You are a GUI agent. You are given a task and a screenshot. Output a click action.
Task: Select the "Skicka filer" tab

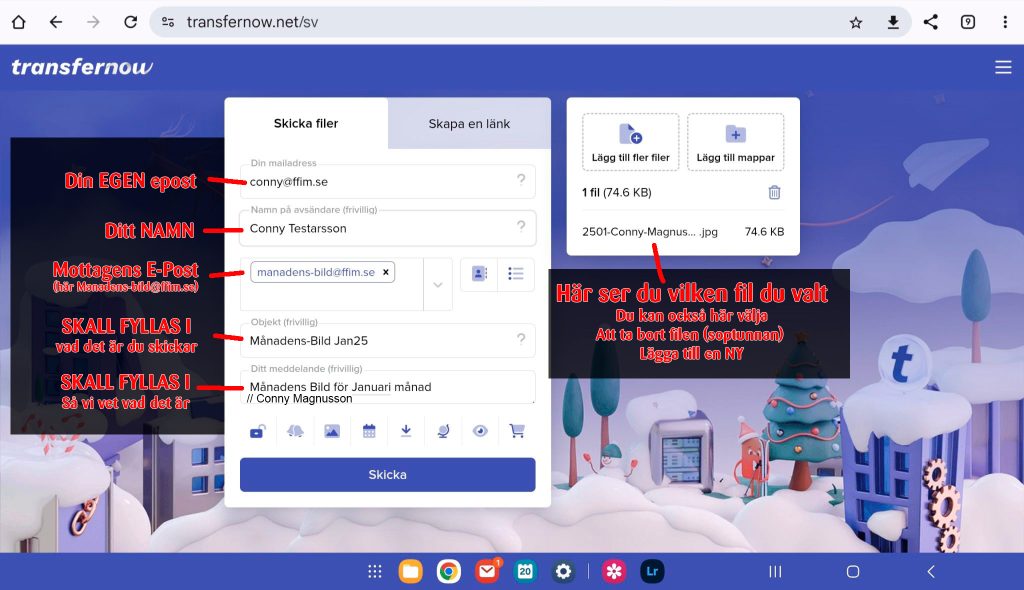tap(306, 124)
